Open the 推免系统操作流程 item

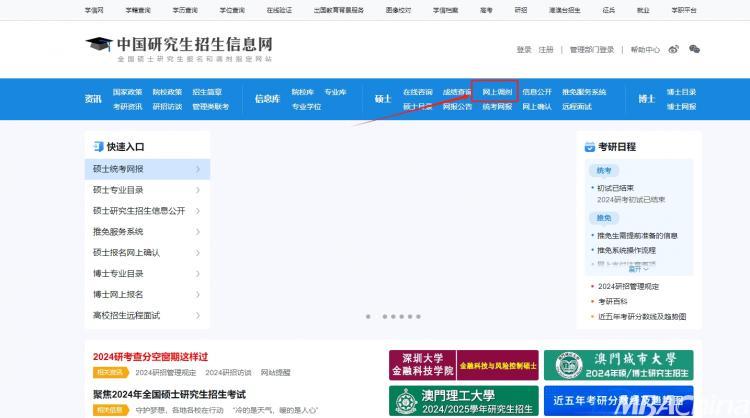point(626,250)
